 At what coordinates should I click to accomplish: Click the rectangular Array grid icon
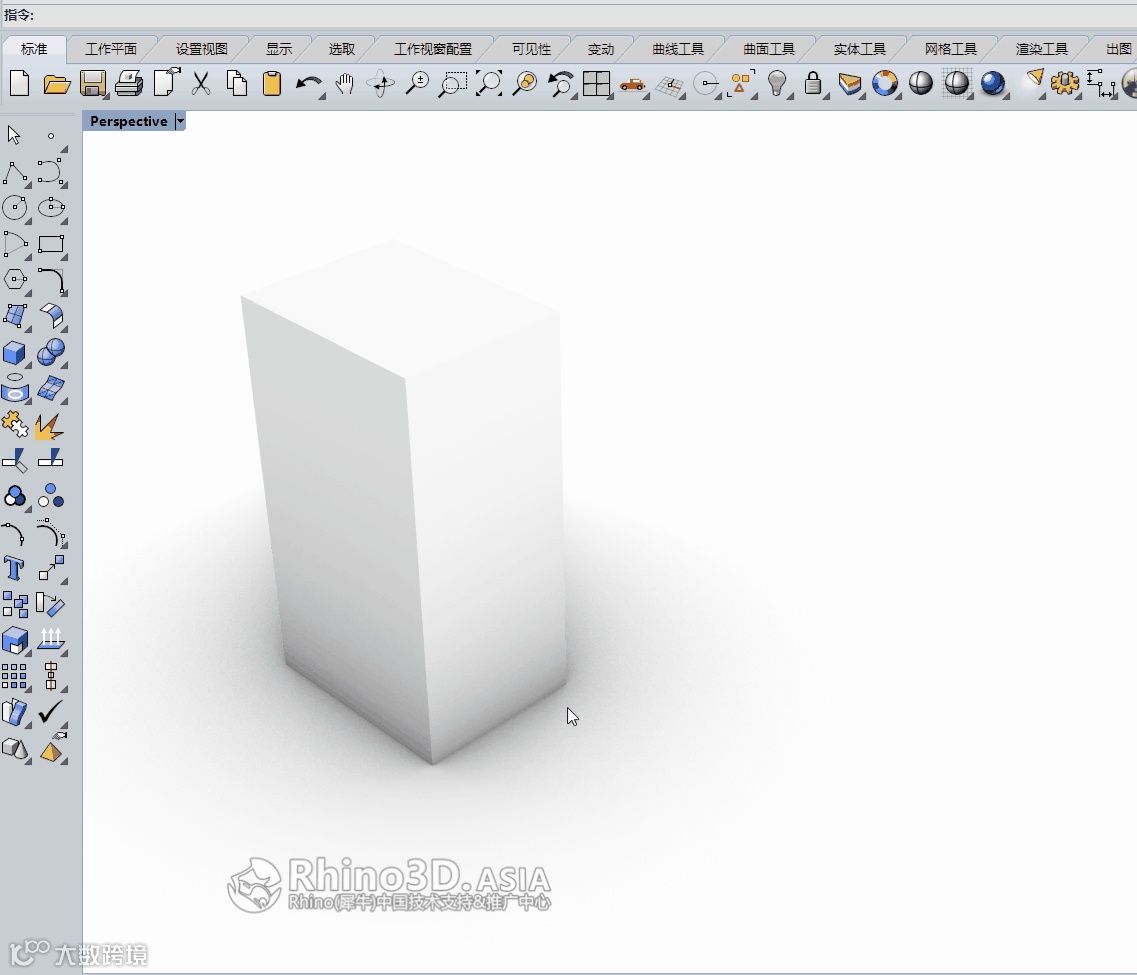pyautogui.click(x=15, y=676)
